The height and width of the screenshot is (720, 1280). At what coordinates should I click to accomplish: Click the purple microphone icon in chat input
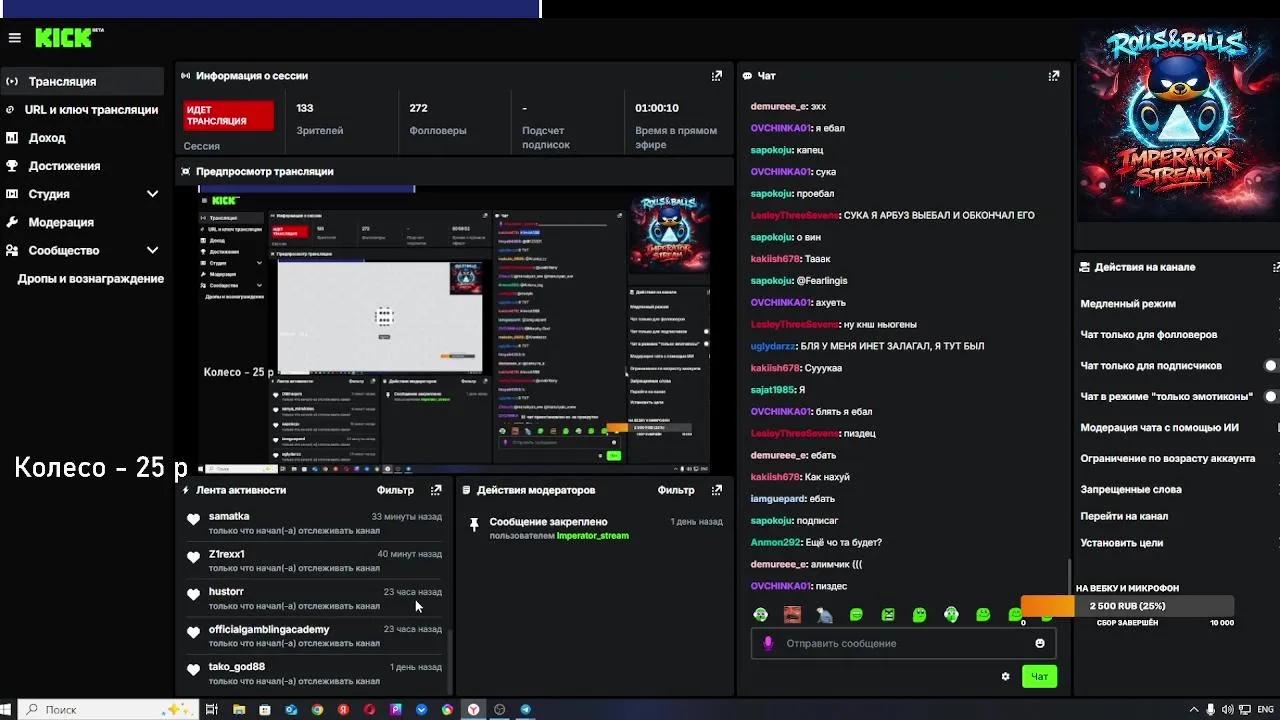pyautogui.click(x=768, y=643)
